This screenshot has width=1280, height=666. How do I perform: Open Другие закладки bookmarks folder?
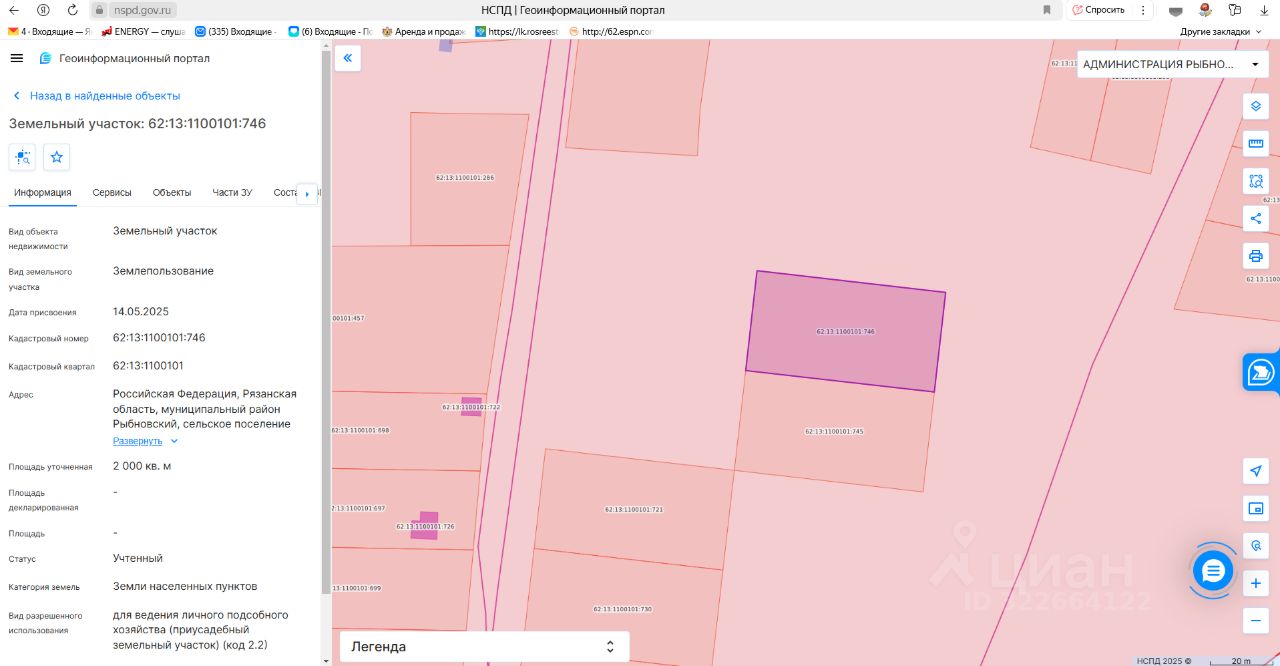1220,32
